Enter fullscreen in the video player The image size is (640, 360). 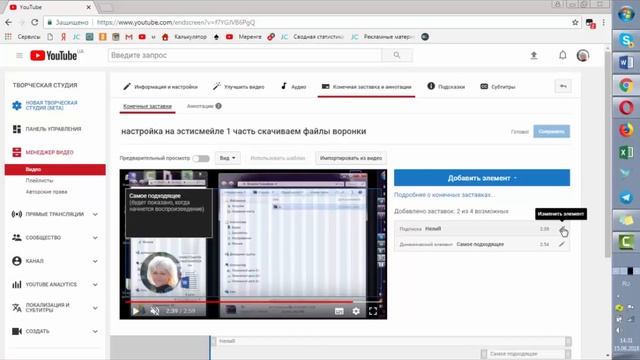[373, 311]
